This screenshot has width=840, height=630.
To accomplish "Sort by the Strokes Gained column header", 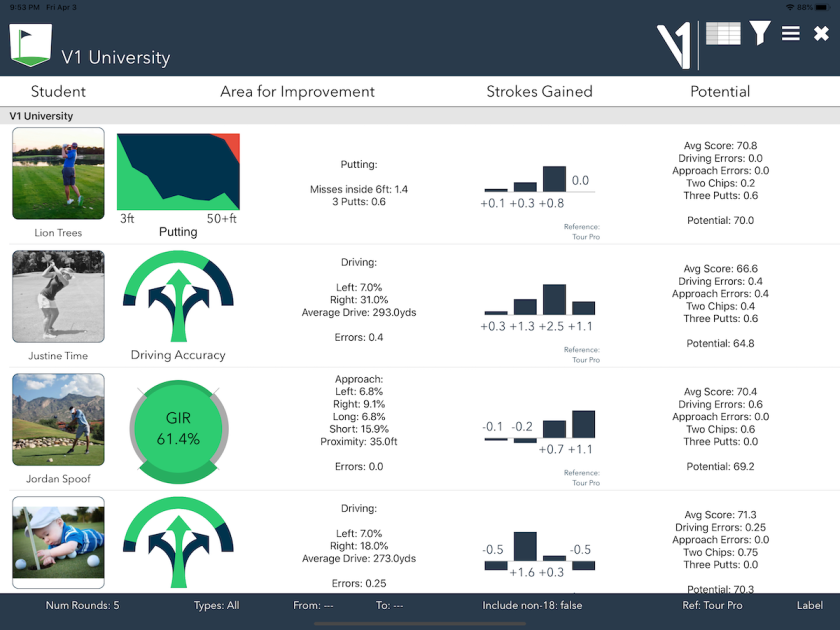I will point(539,92).
